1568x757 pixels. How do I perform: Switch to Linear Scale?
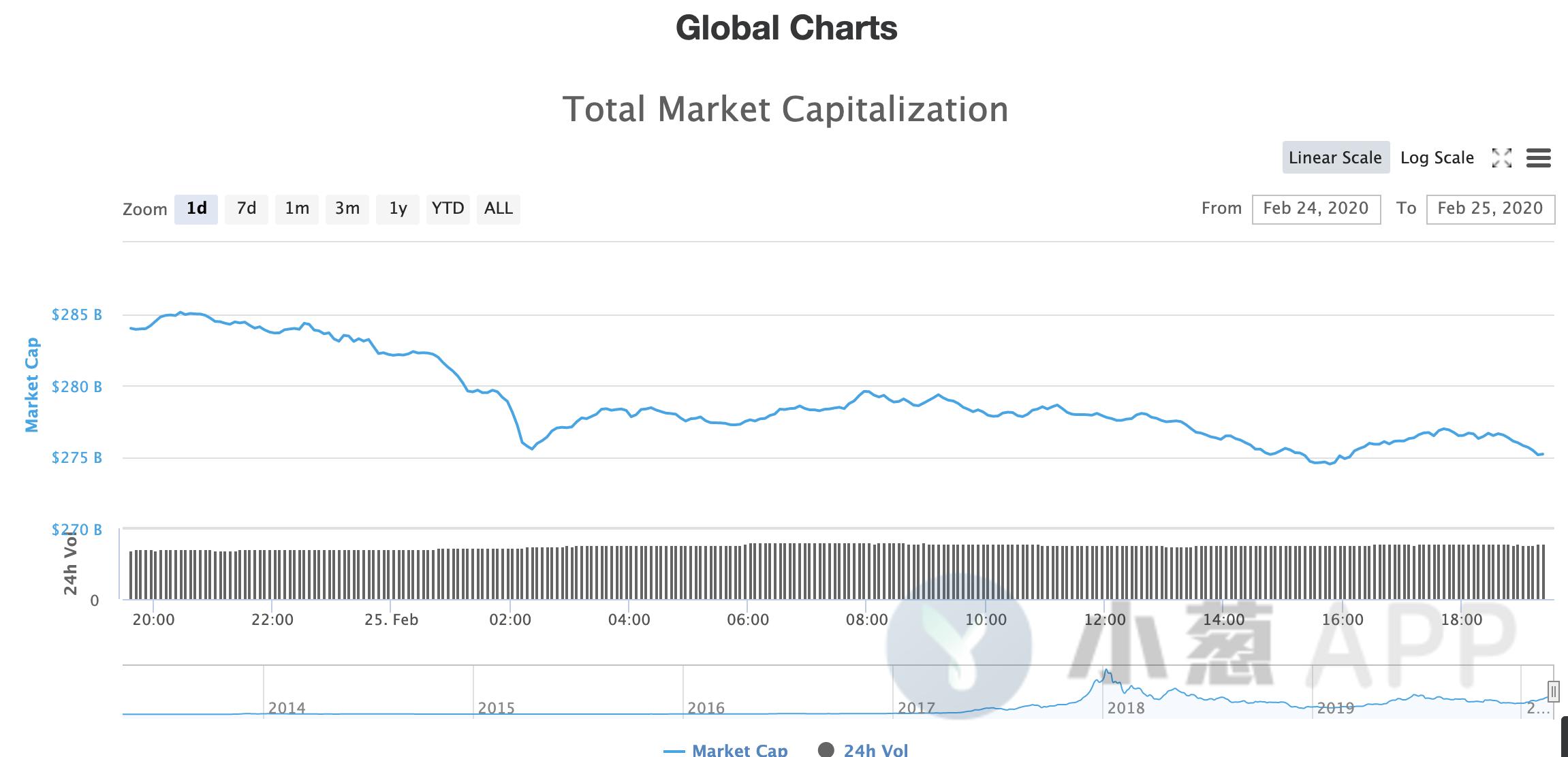click(x=1335, y=158)
